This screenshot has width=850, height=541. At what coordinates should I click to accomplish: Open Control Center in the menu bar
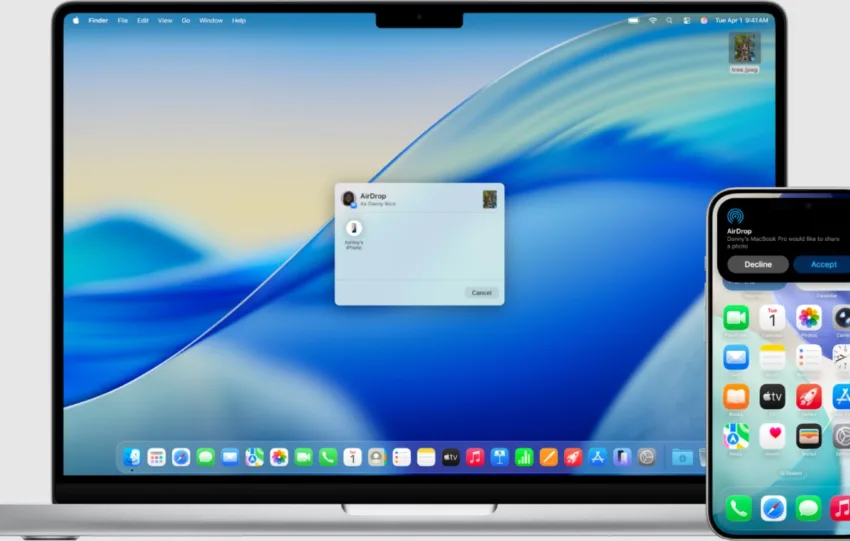pos(687,20)
